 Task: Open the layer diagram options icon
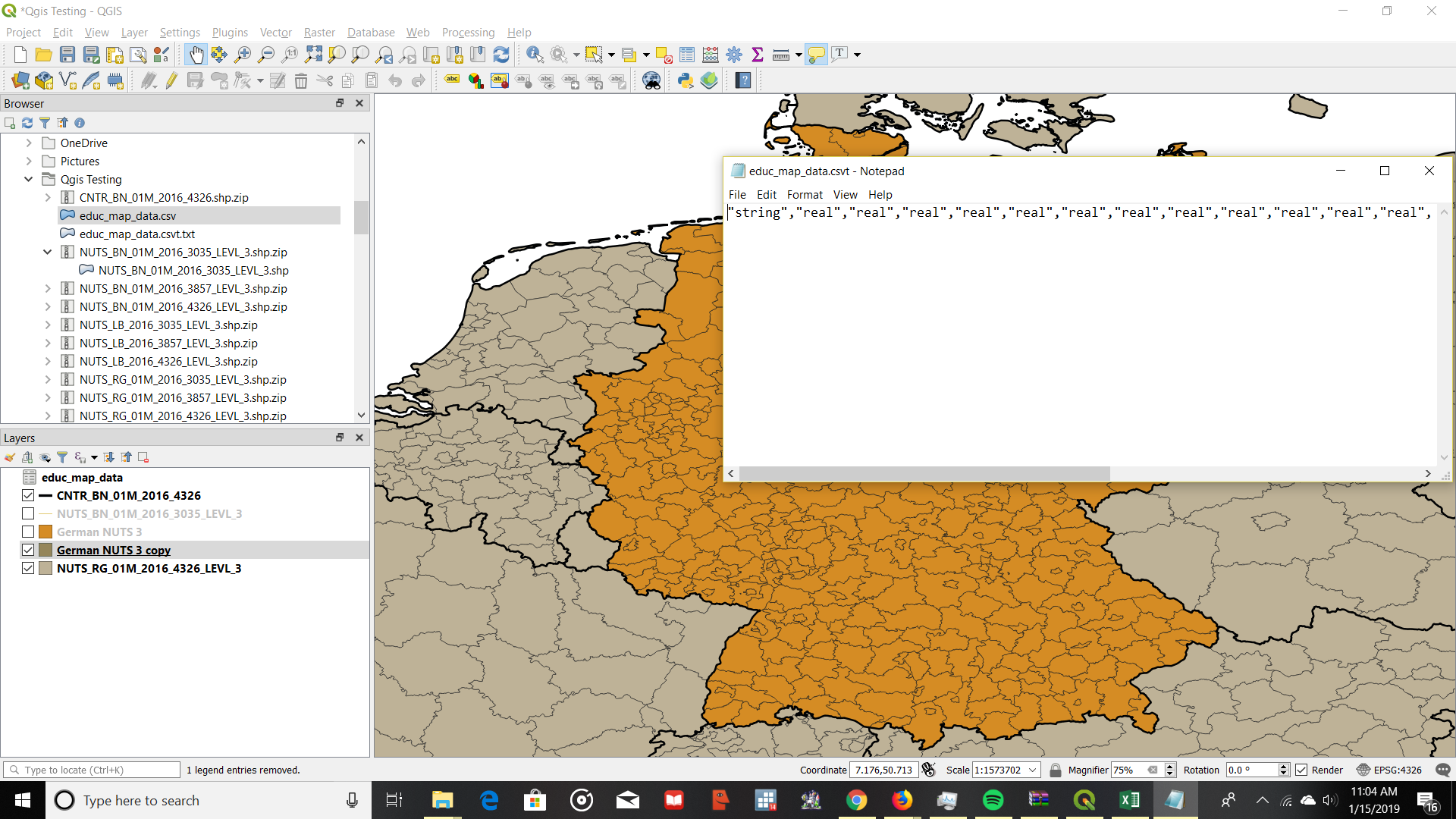[475, 80]
